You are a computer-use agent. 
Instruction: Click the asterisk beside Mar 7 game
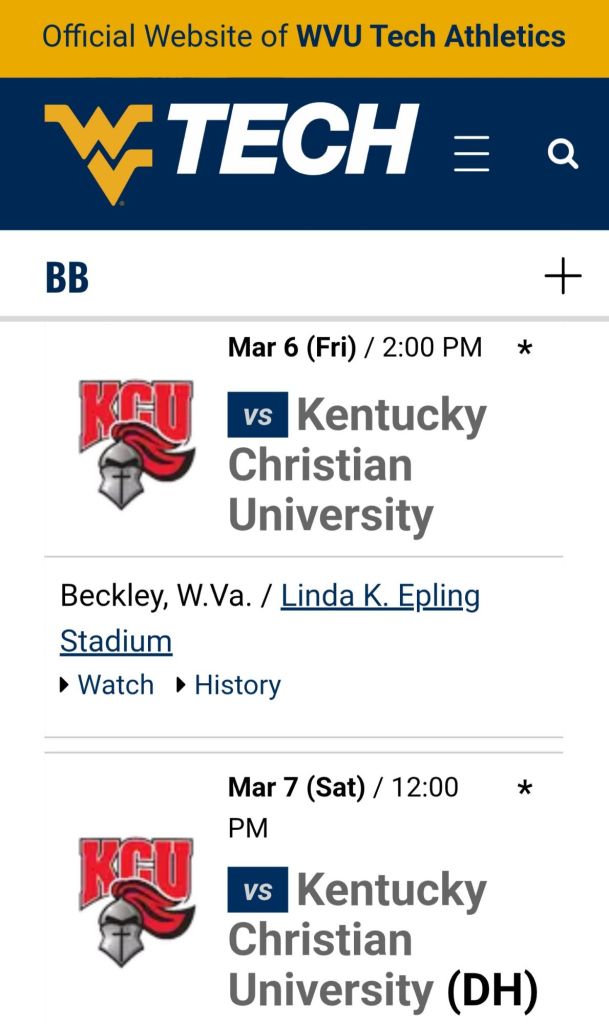(x=525, y=790)
